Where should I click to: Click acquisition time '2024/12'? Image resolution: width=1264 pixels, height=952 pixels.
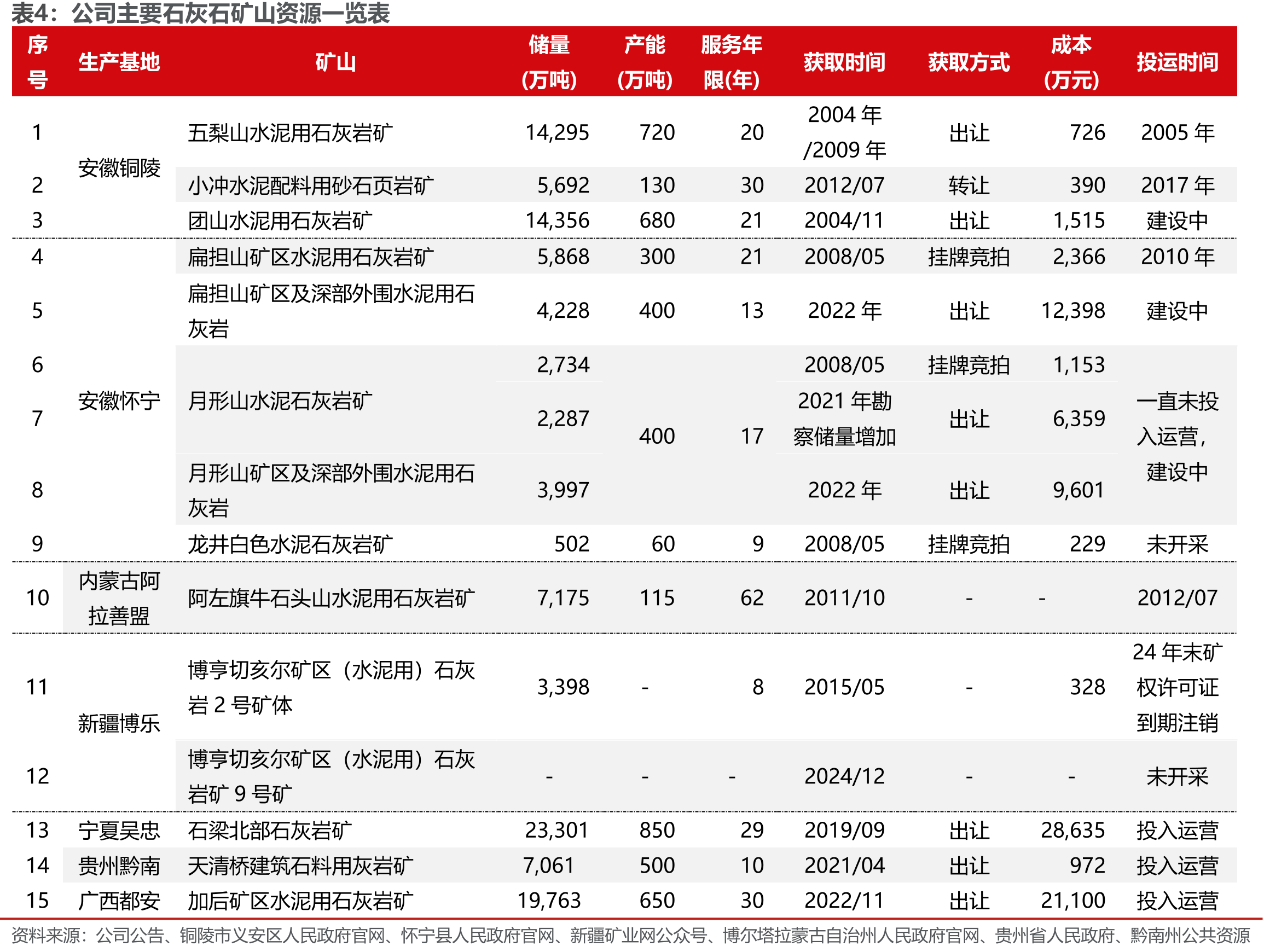point(844,776)
